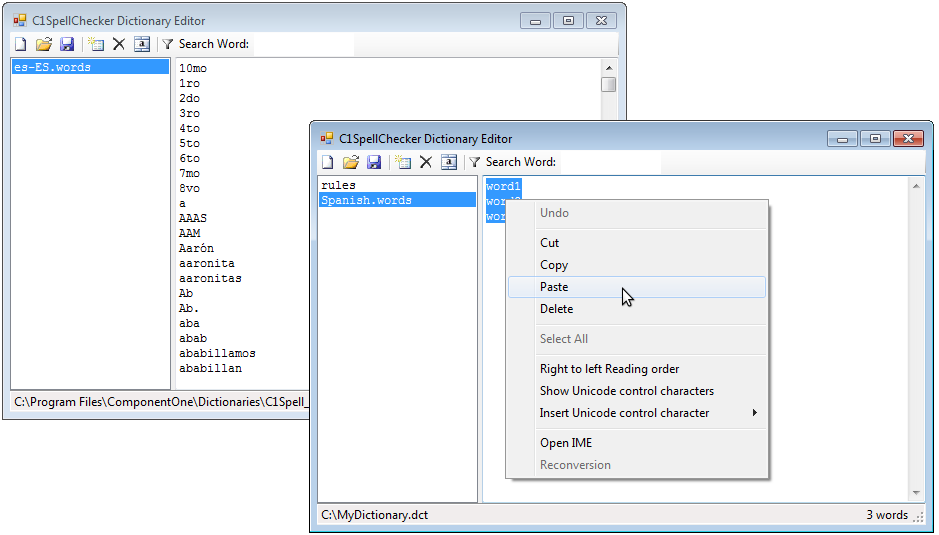Screen dimensions: 939x535
Task: Click word1 in front window word list
Action: tap(504, 186)
